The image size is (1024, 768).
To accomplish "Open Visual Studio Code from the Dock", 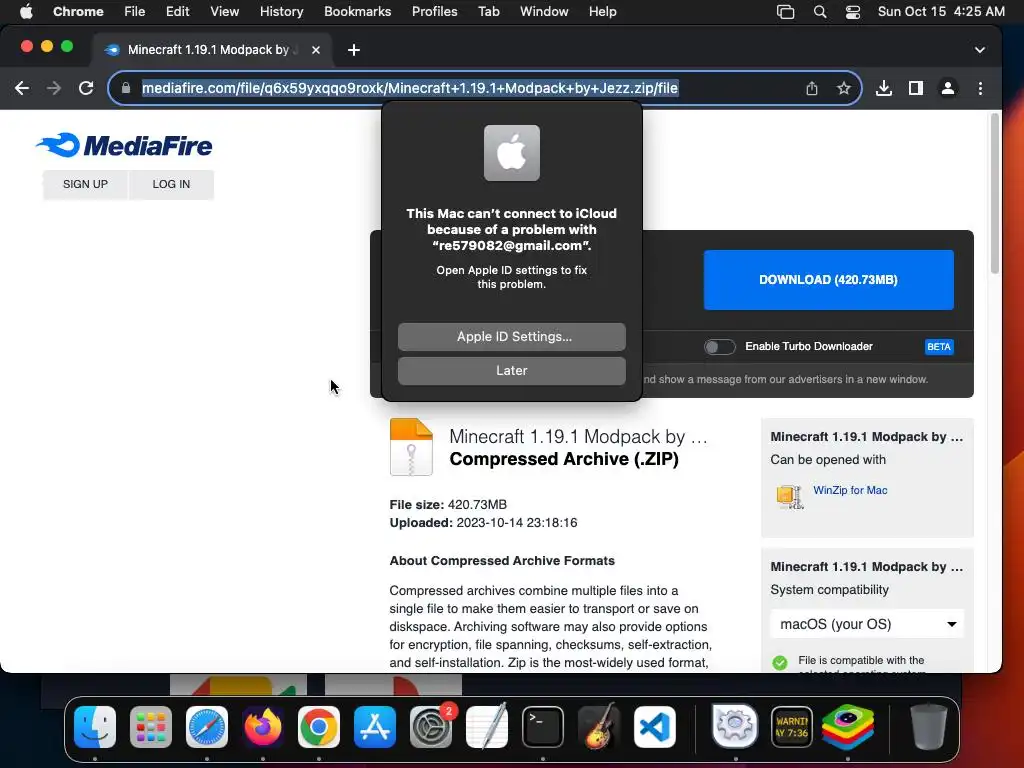I will point(654,727).
